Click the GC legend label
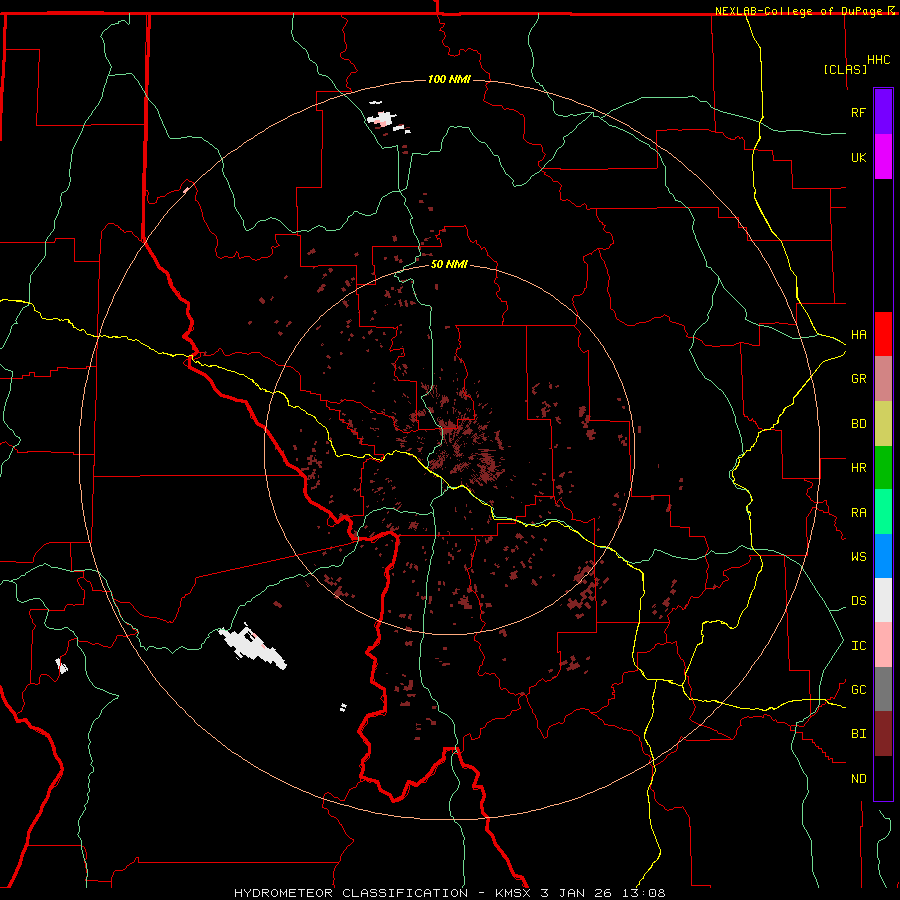The image size is (900, 900). click(858, 689)
